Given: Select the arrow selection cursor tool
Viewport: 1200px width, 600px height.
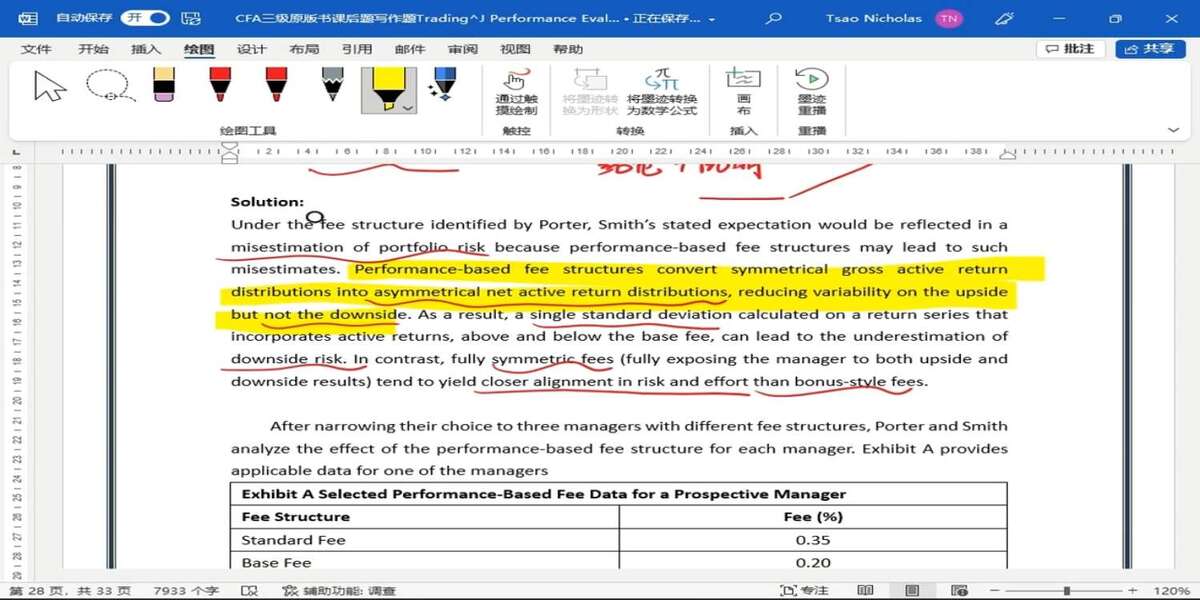Looking at the screenshot, I should [49, 87].
